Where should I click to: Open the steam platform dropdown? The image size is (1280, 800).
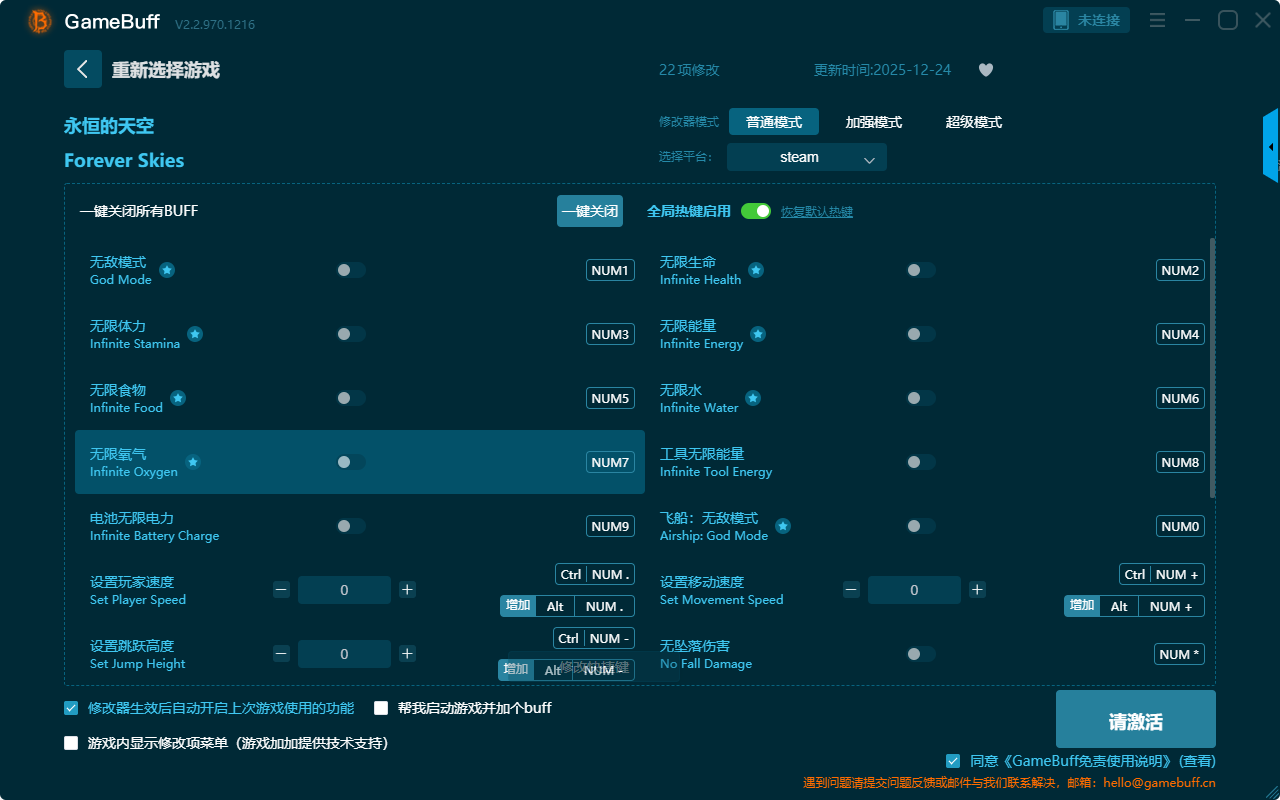(x=806, y=157)
